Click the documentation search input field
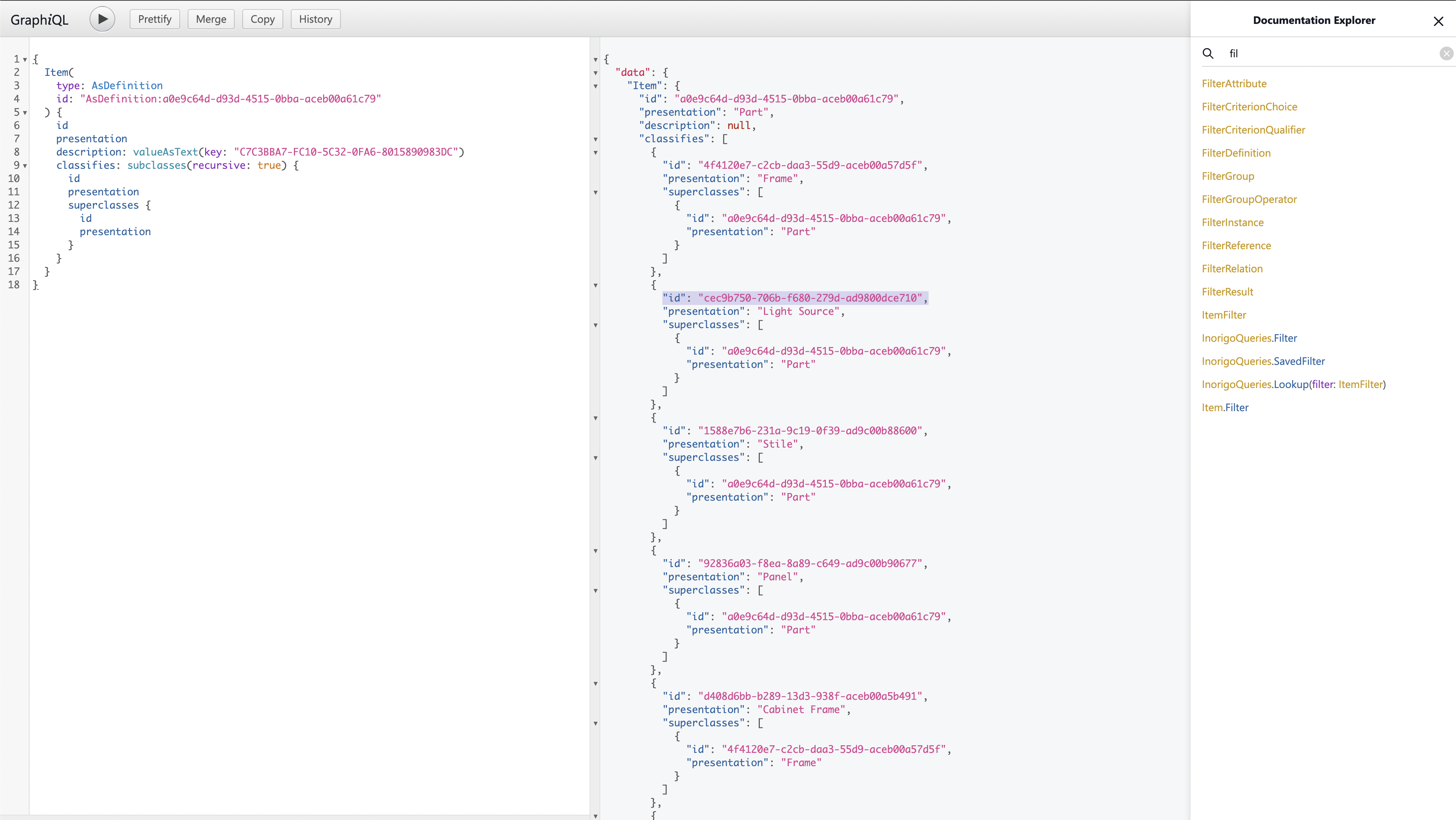 pos(1328,53)
